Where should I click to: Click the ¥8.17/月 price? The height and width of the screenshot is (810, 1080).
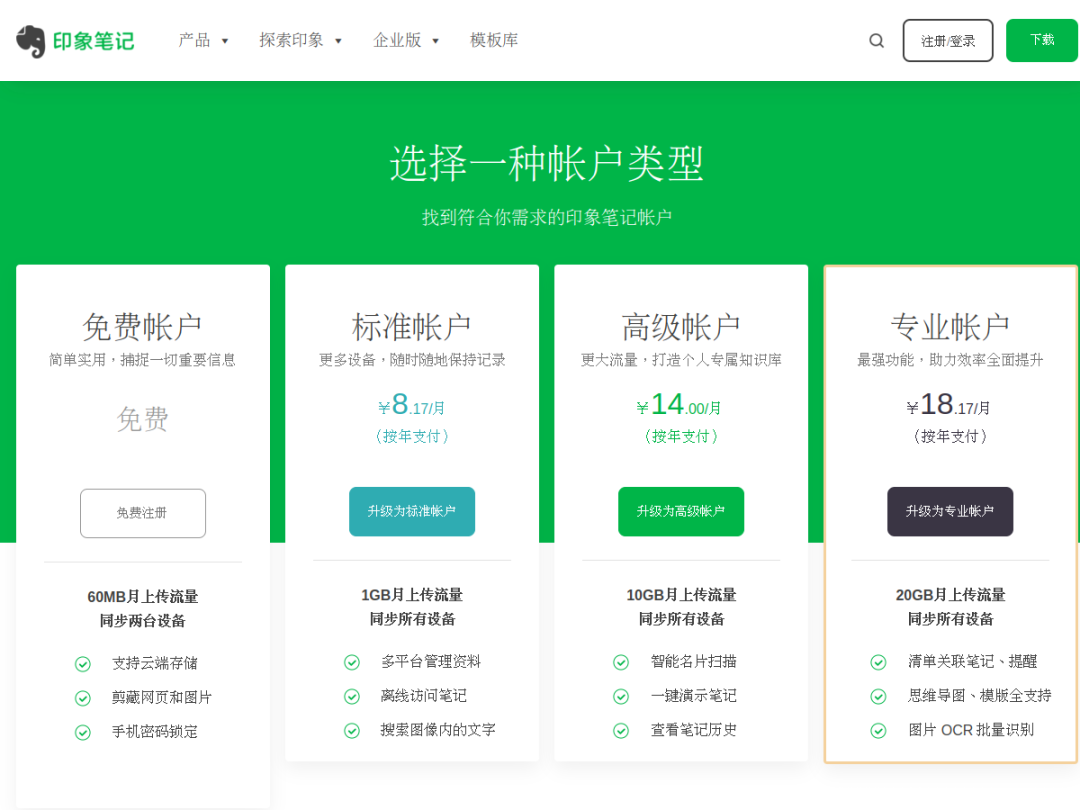point(412,405)
